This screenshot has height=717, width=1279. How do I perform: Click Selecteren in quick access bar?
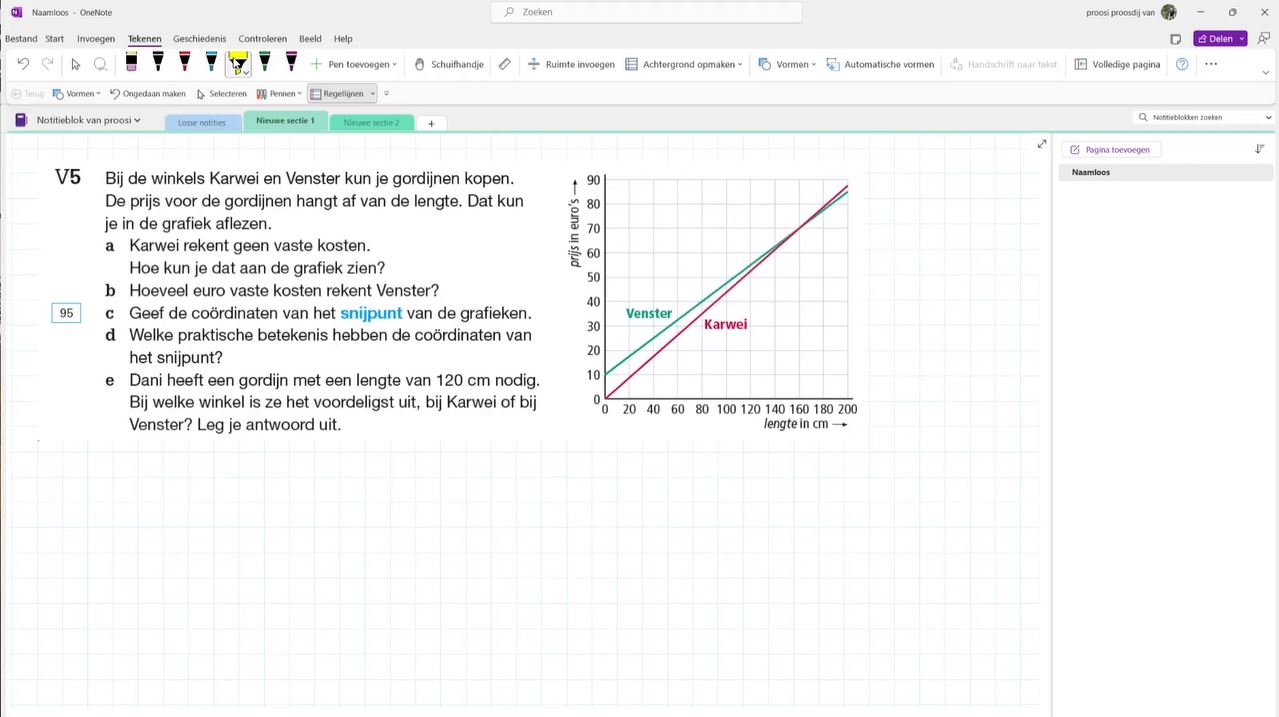click(221, 94)
